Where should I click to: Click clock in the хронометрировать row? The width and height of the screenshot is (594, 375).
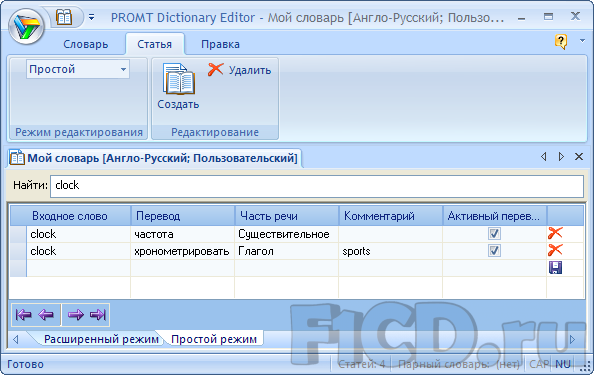click(78, 251)
